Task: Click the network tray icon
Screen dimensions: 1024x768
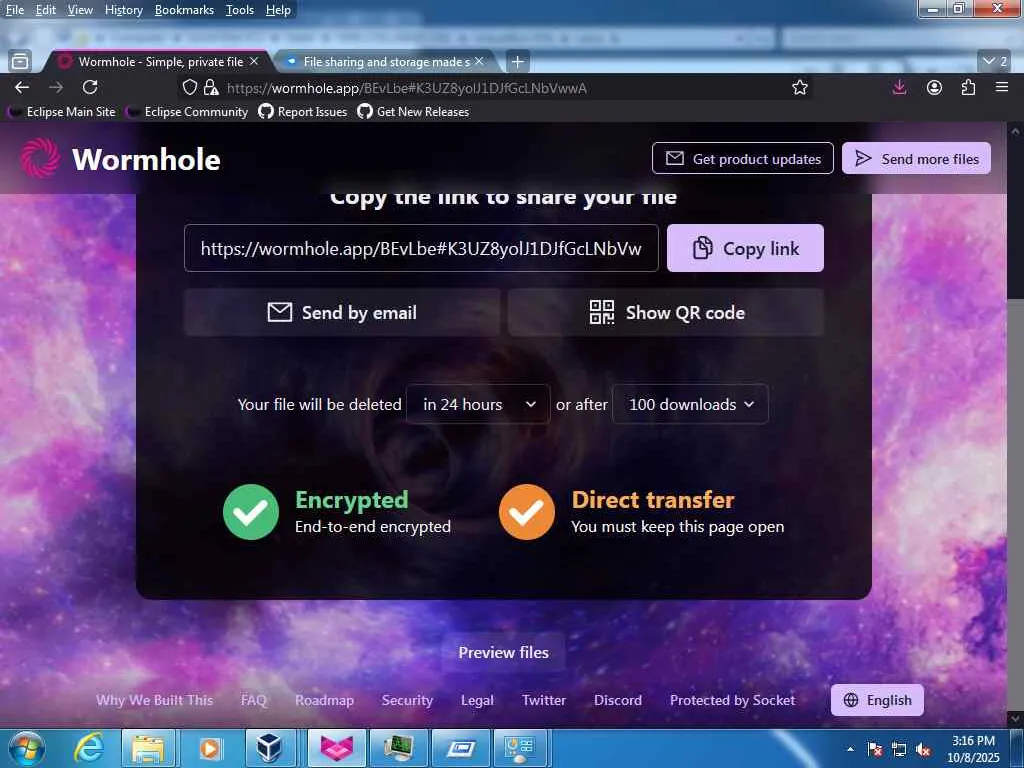Action: point(899,749)
